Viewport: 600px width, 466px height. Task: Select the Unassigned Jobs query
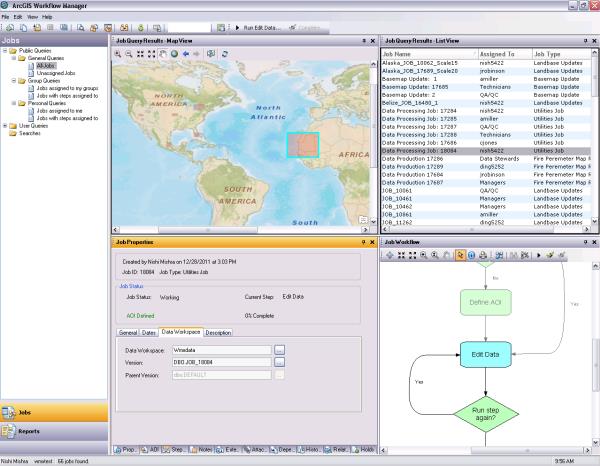56,73
